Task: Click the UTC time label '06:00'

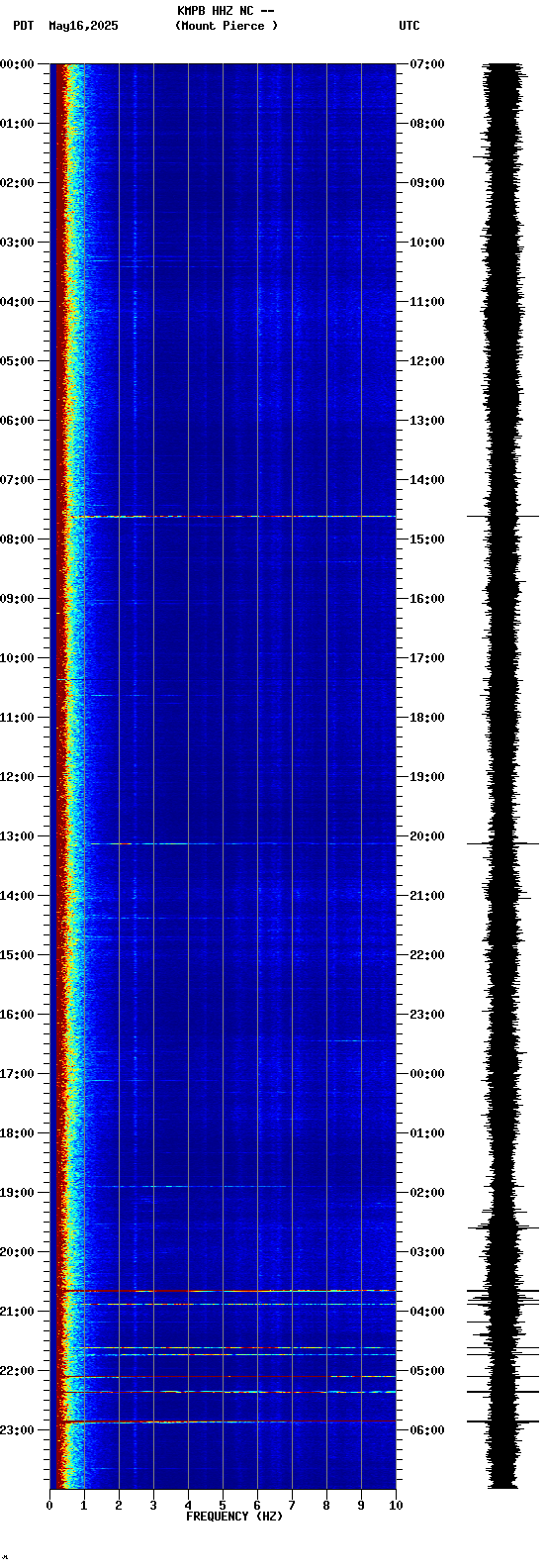Action: point(427,1430)
